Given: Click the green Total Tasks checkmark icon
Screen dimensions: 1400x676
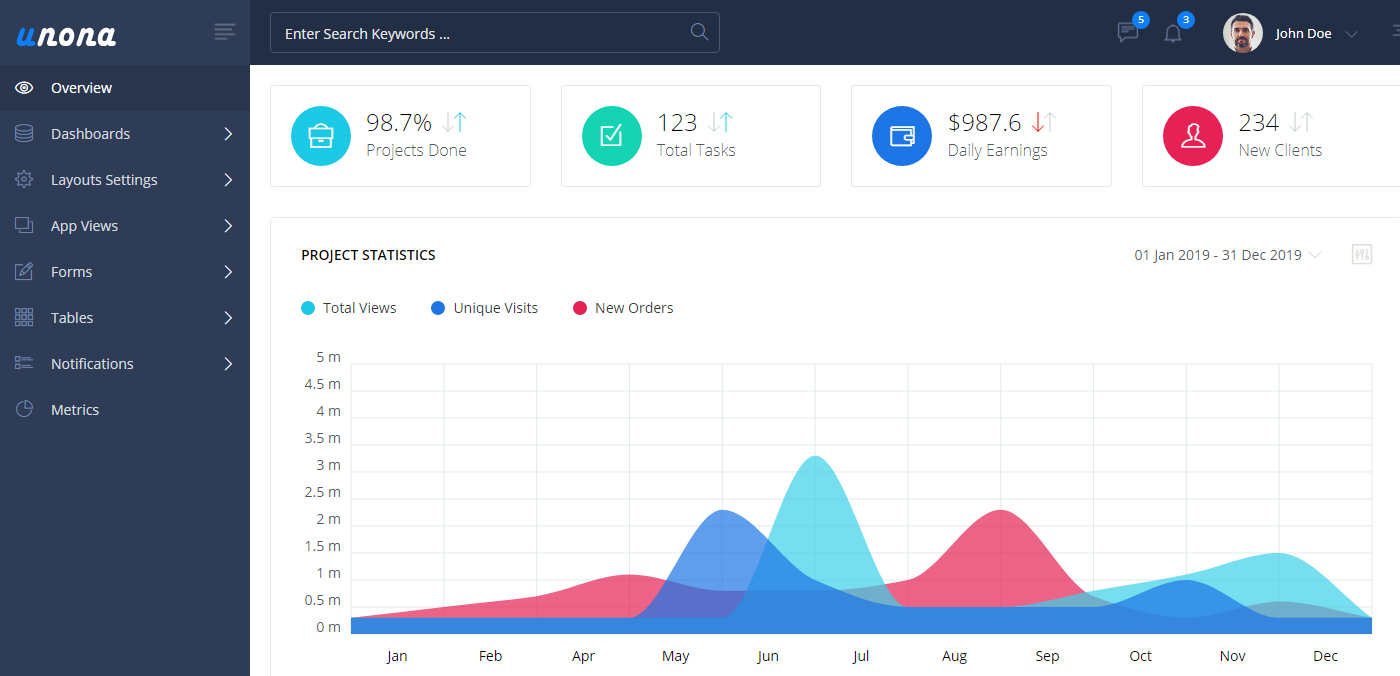Looking at the screenshot, I should [x=611, y=135].
